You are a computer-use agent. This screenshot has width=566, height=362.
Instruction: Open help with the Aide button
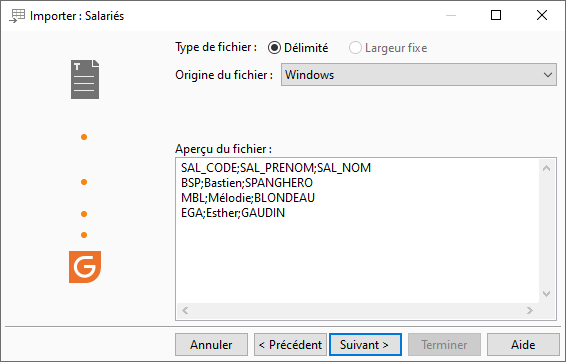[523, 345]
